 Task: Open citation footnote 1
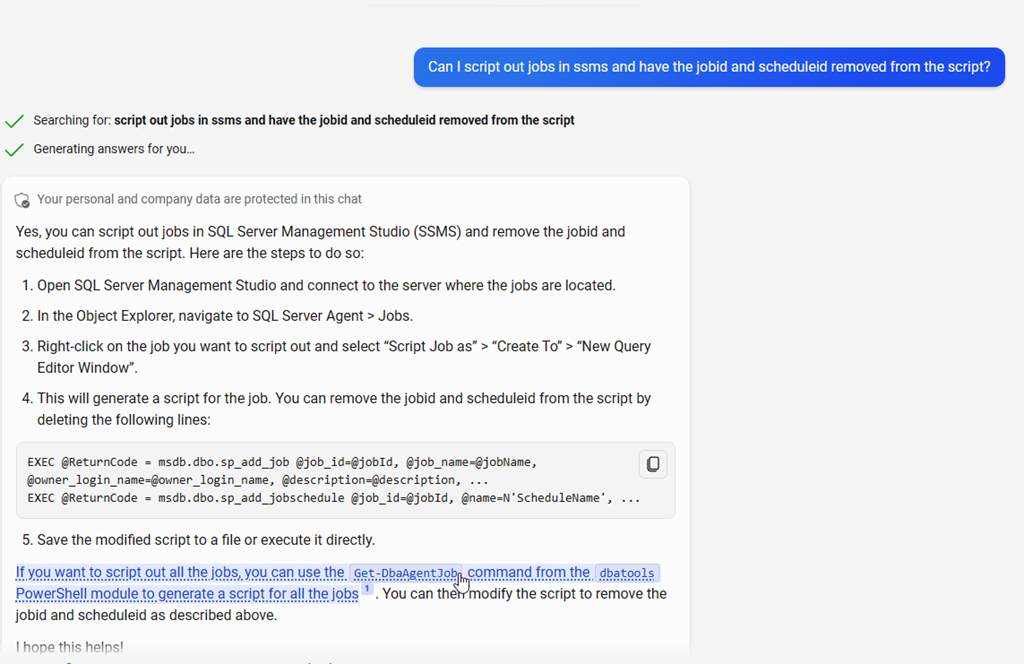tap(367, 591)
